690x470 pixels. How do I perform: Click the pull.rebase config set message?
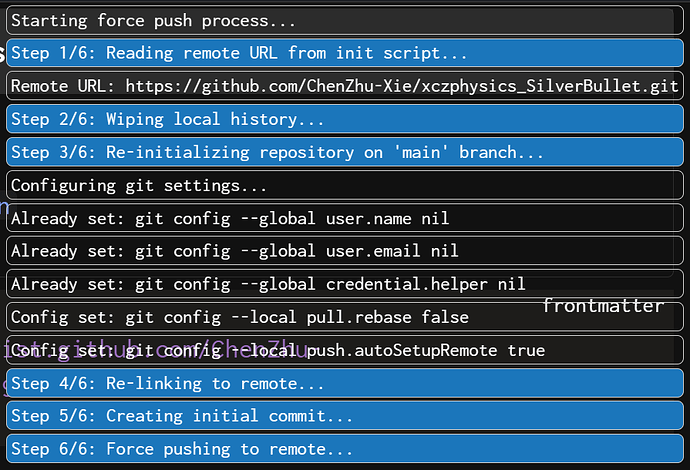tap(239, 317)
